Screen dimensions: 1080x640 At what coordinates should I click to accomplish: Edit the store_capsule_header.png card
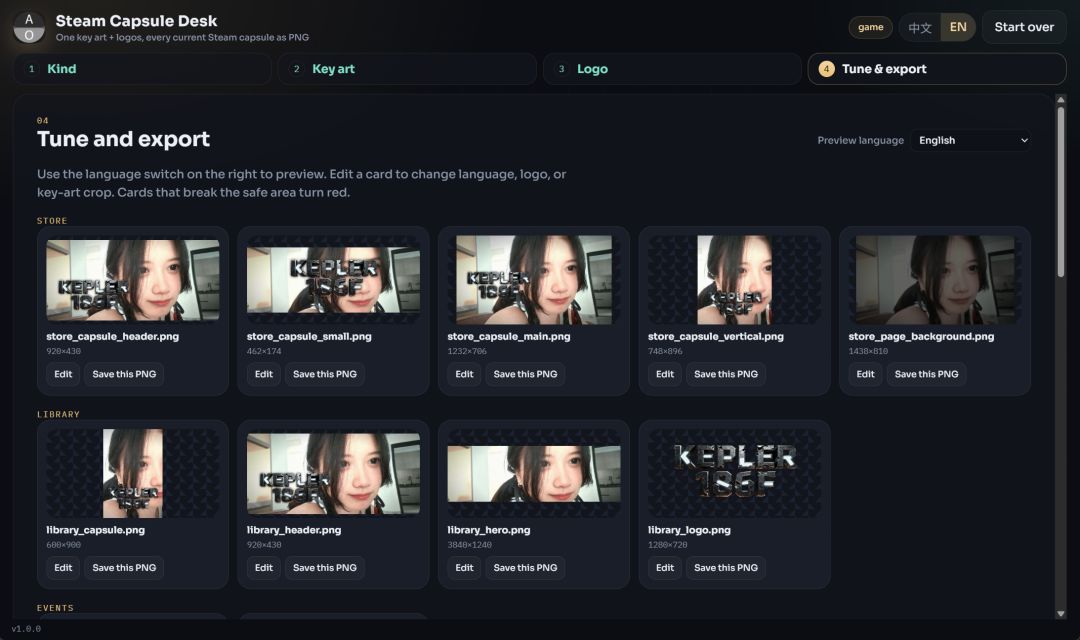coord(63,374)
